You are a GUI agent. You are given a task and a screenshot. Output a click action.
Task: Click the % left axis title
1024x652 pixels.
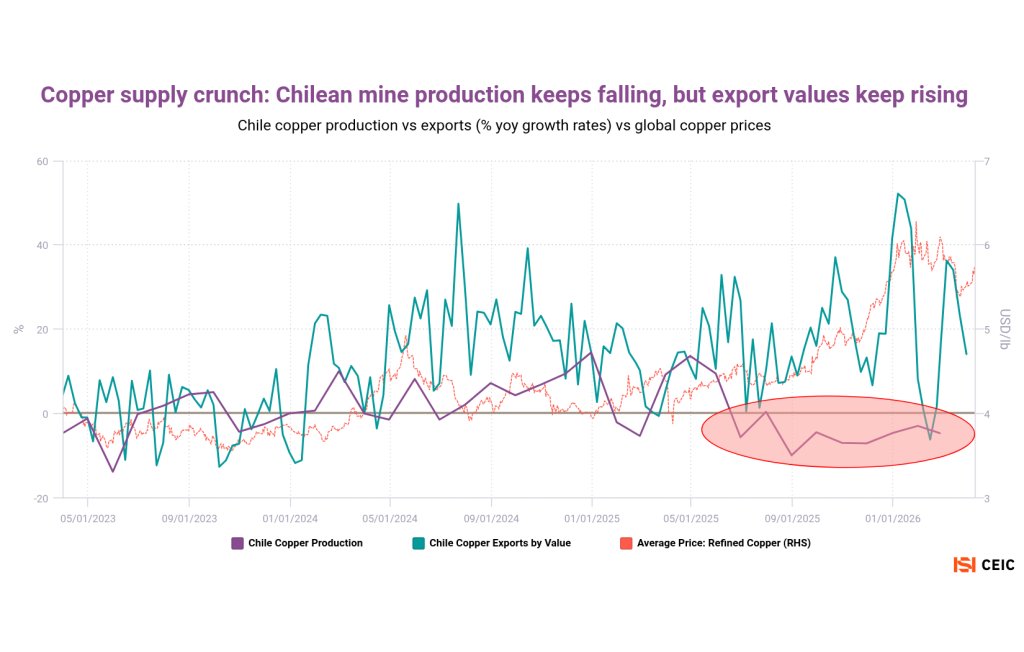click(17, 329)
